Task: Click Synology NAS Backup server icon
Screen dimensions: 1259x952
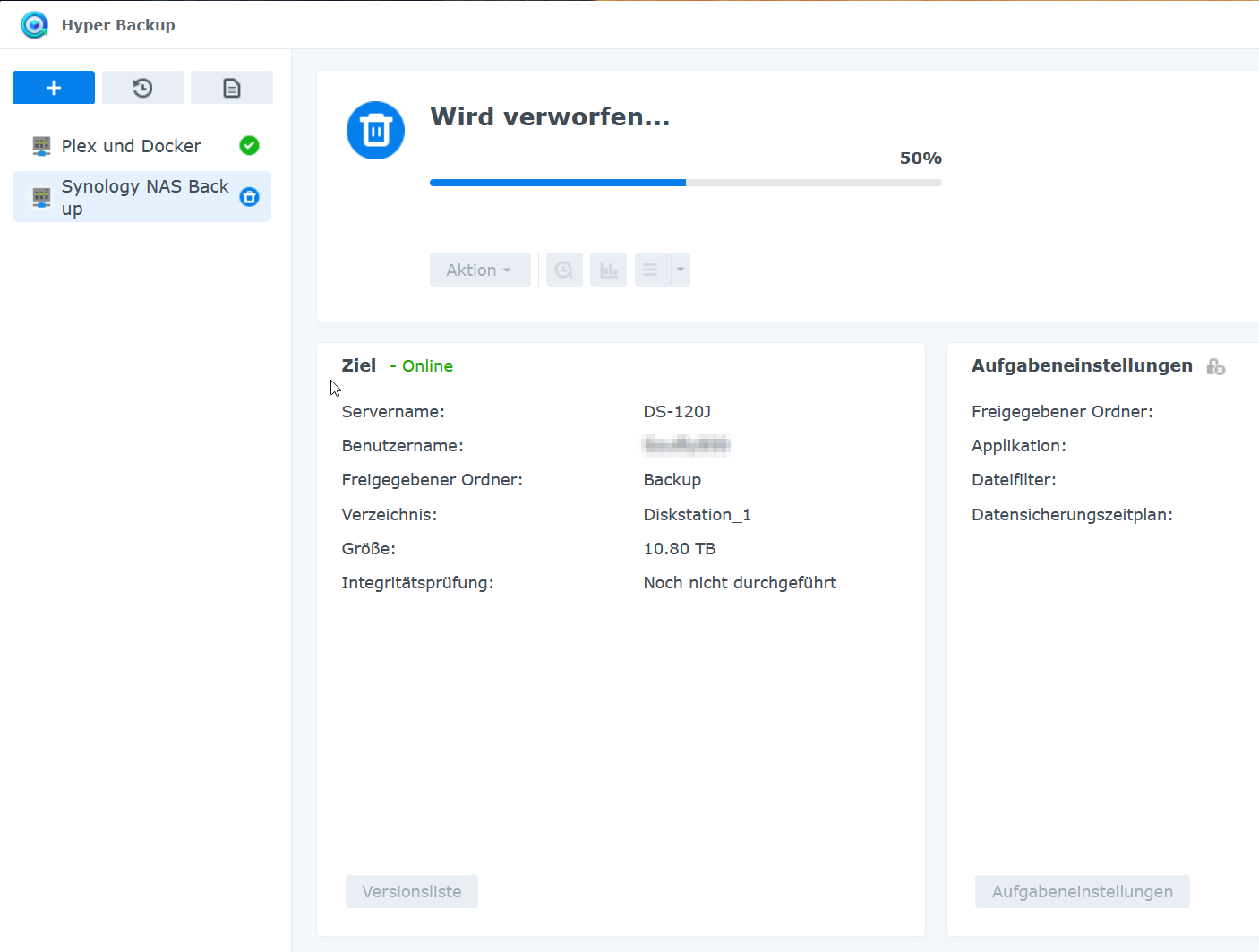Action: point(41,197)
